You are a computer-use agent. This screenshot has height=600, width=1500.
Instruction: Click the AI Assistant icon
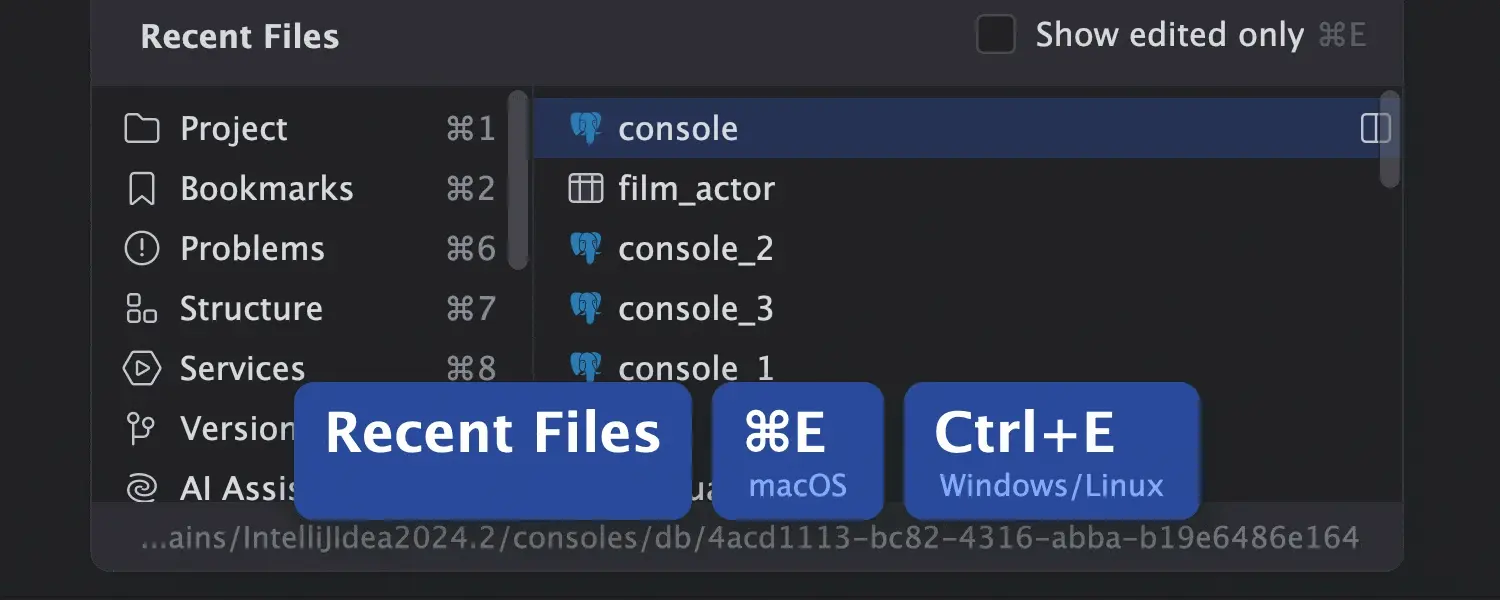point(141,488)
